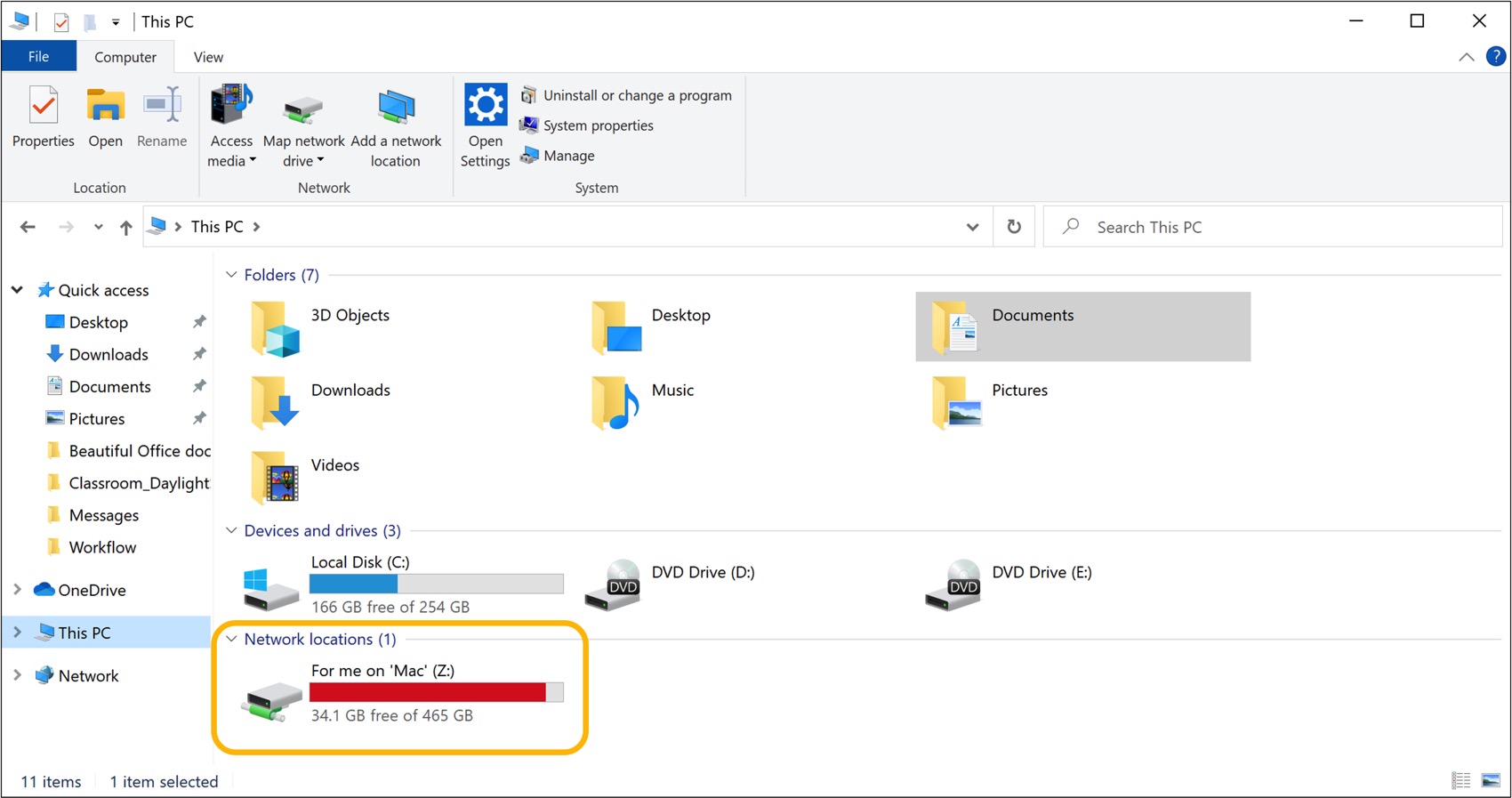Collapse the Folders (7) group
The image size is (1512, 798).
pyautogui.click(x=231, y=275)
